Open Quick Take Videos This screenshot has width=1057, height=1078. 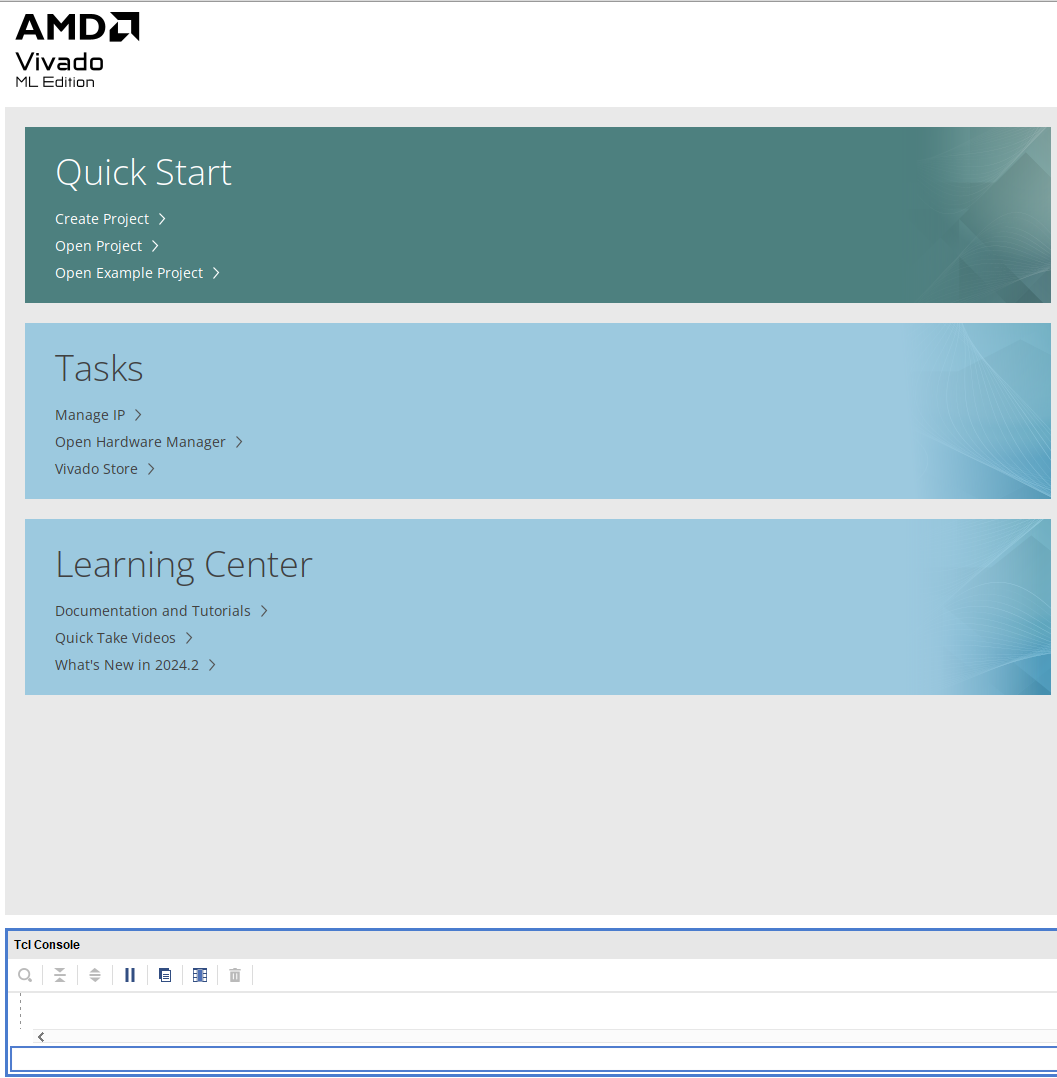tap(115, 638)
